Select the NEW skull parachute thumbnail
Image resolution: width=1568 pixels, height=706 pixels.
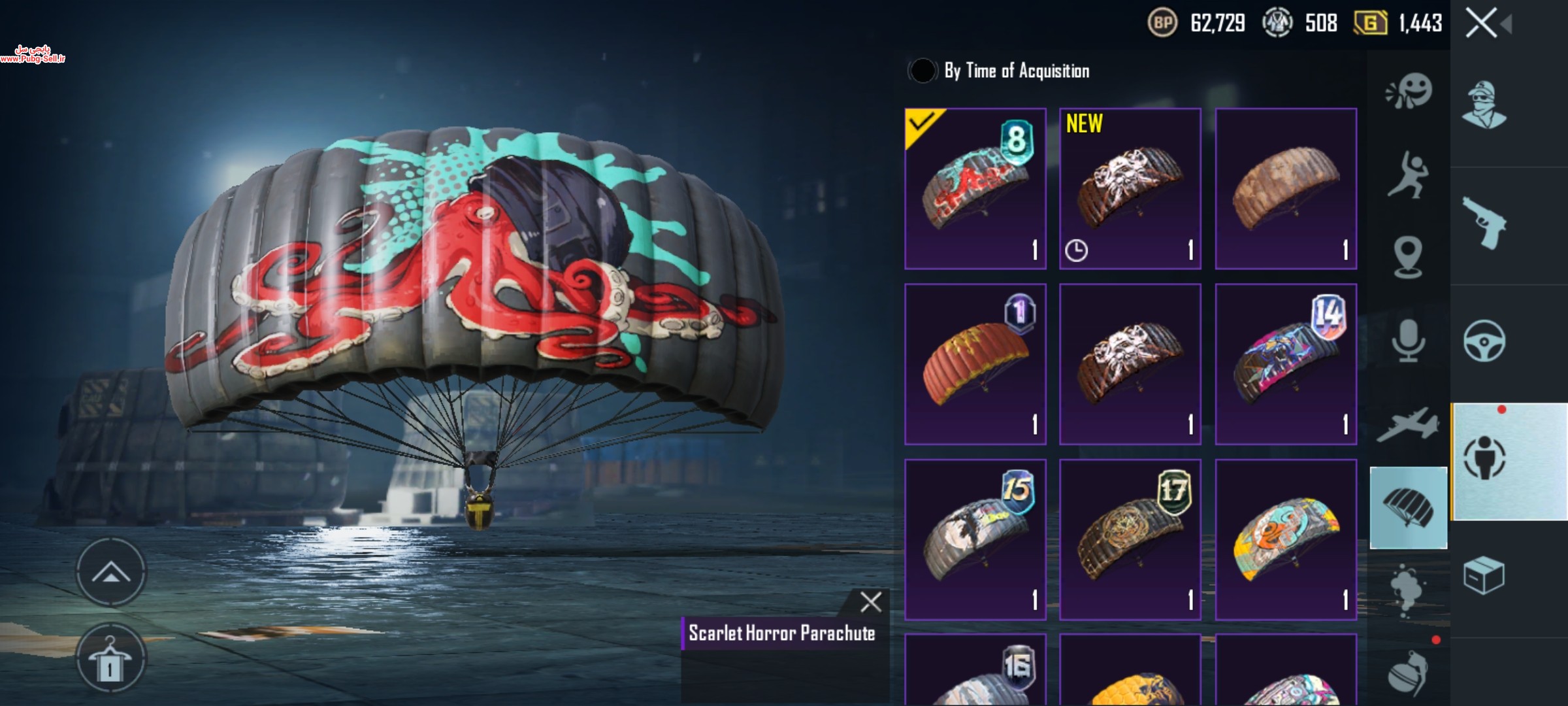tap(1130, 189)
